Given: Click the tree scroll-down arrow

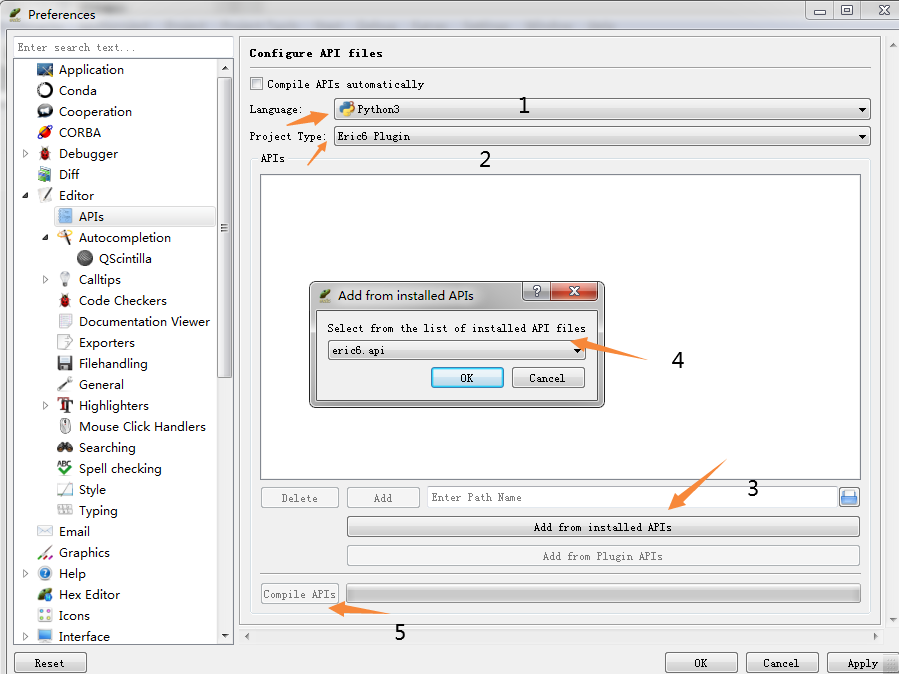Looking at the screenshot, I should click(225, 636).
